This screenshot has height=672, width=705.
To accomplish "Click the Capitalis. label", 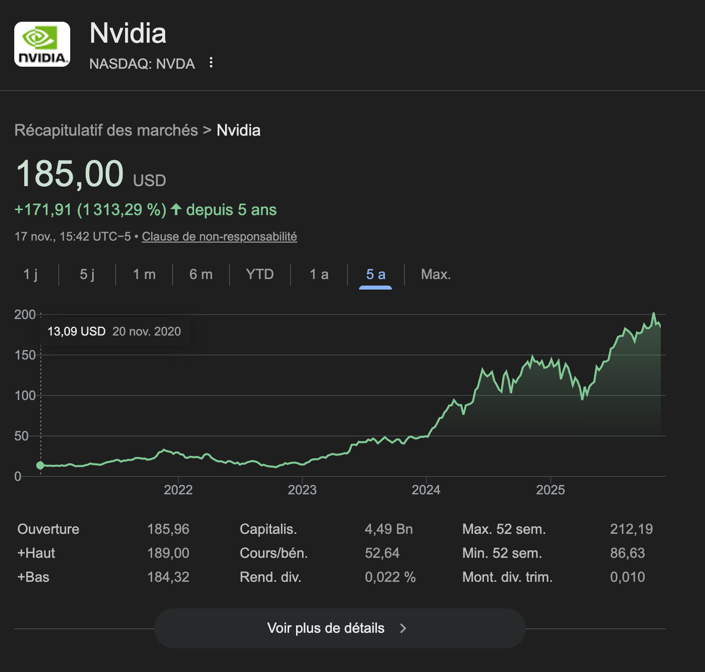I will click(268, 529).
